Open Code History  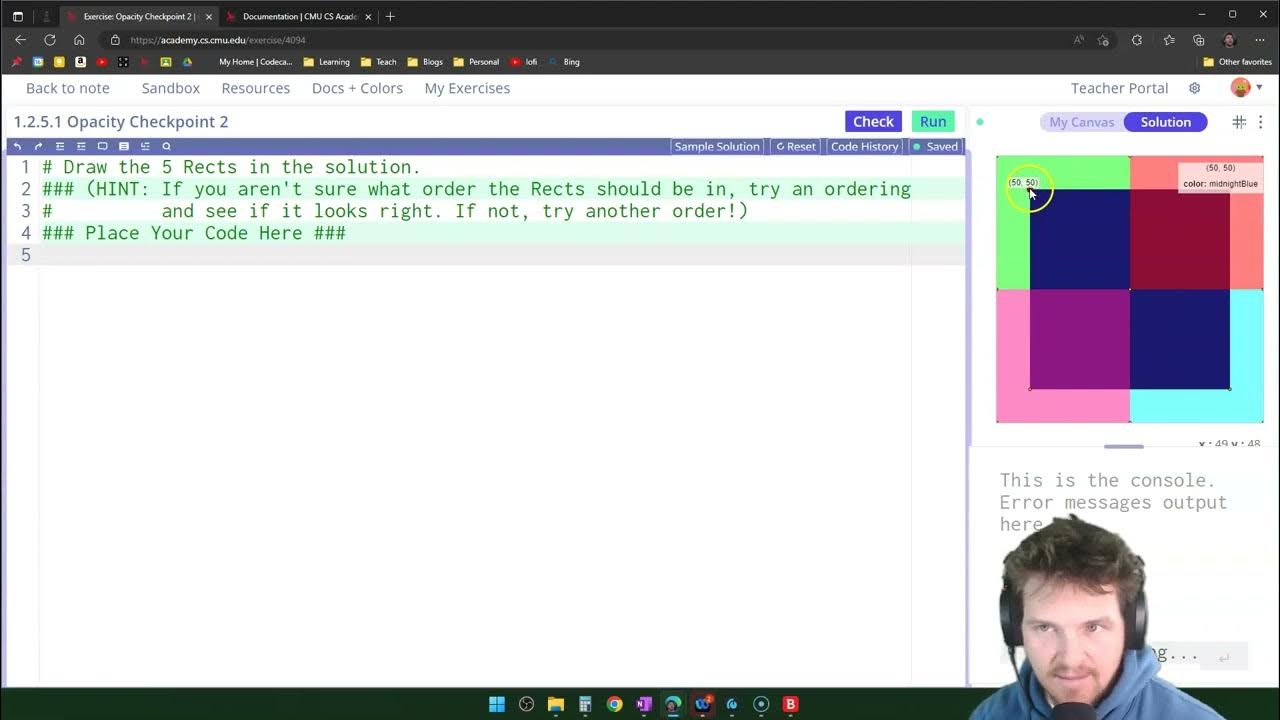click(864, 146)
